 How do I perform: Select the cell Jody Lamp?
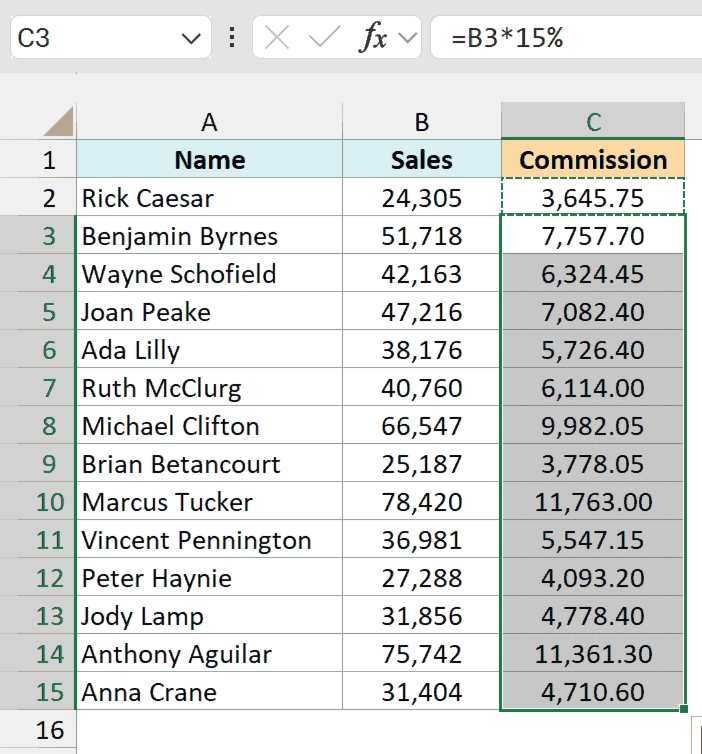209,616
